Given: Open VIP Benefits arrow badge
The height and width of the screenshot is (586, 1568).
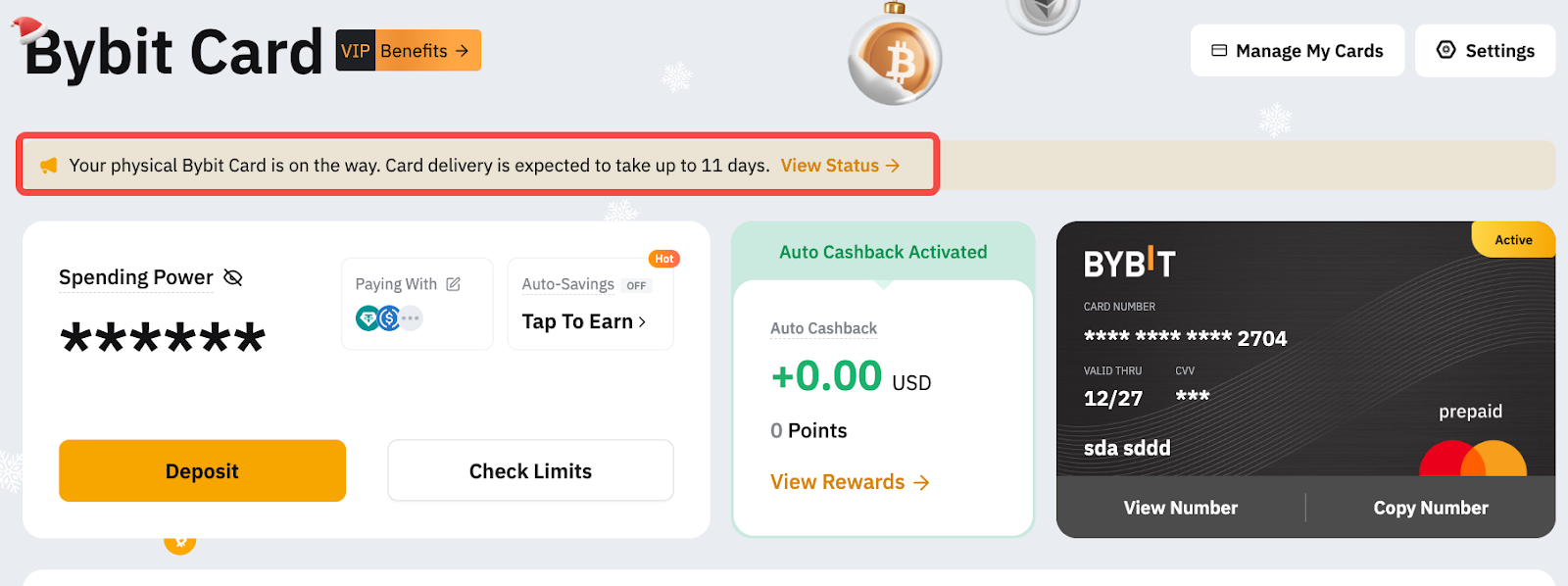Looking at the screenshot, I should coord(409,51).
